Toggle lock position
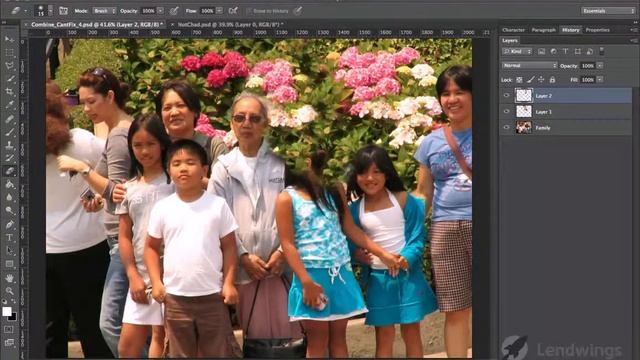Viewport: 640px width, 360px height. [541, 80]
